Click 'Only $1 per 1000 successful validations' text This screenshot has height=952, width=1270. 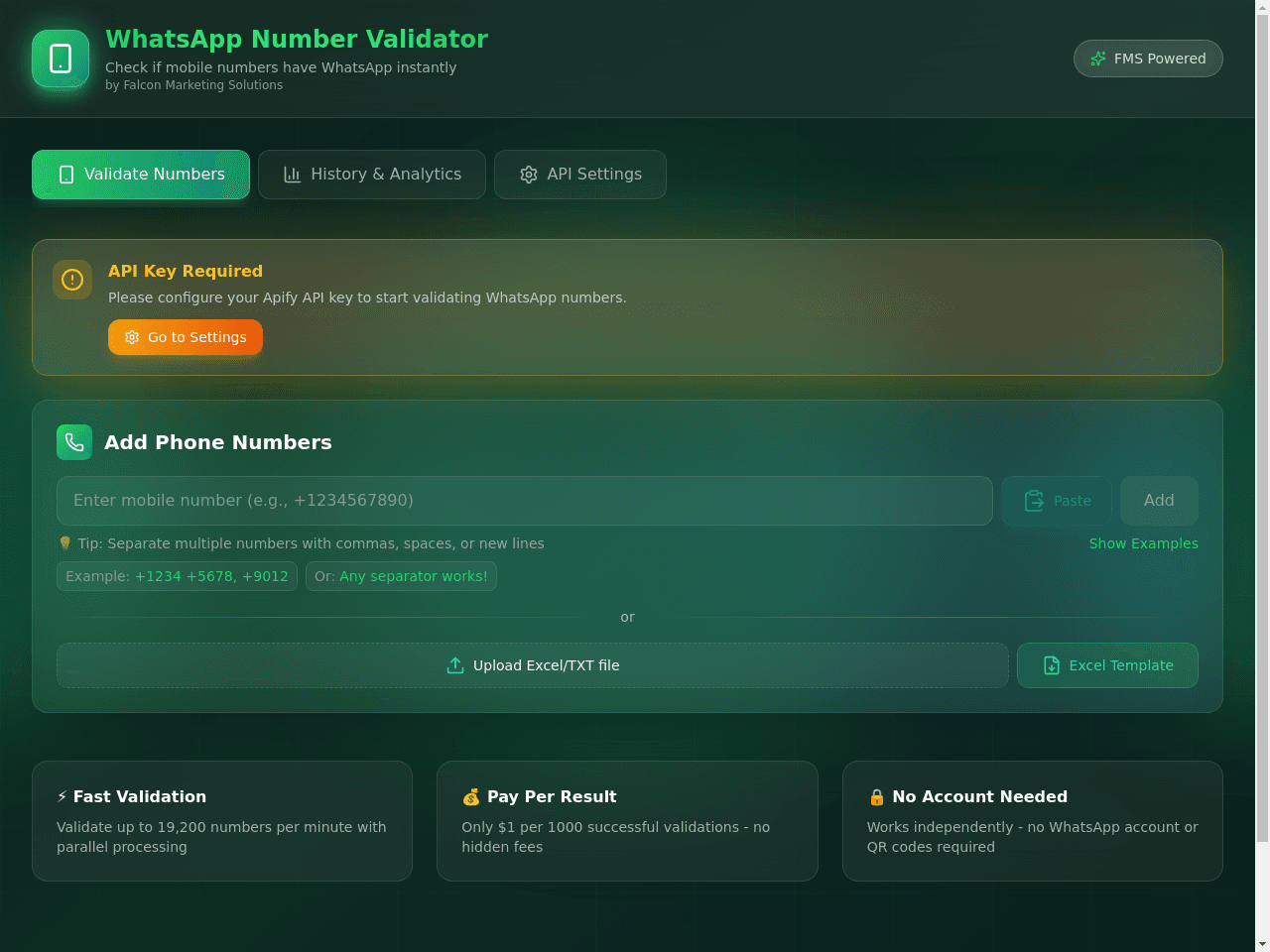coord(615,837)
